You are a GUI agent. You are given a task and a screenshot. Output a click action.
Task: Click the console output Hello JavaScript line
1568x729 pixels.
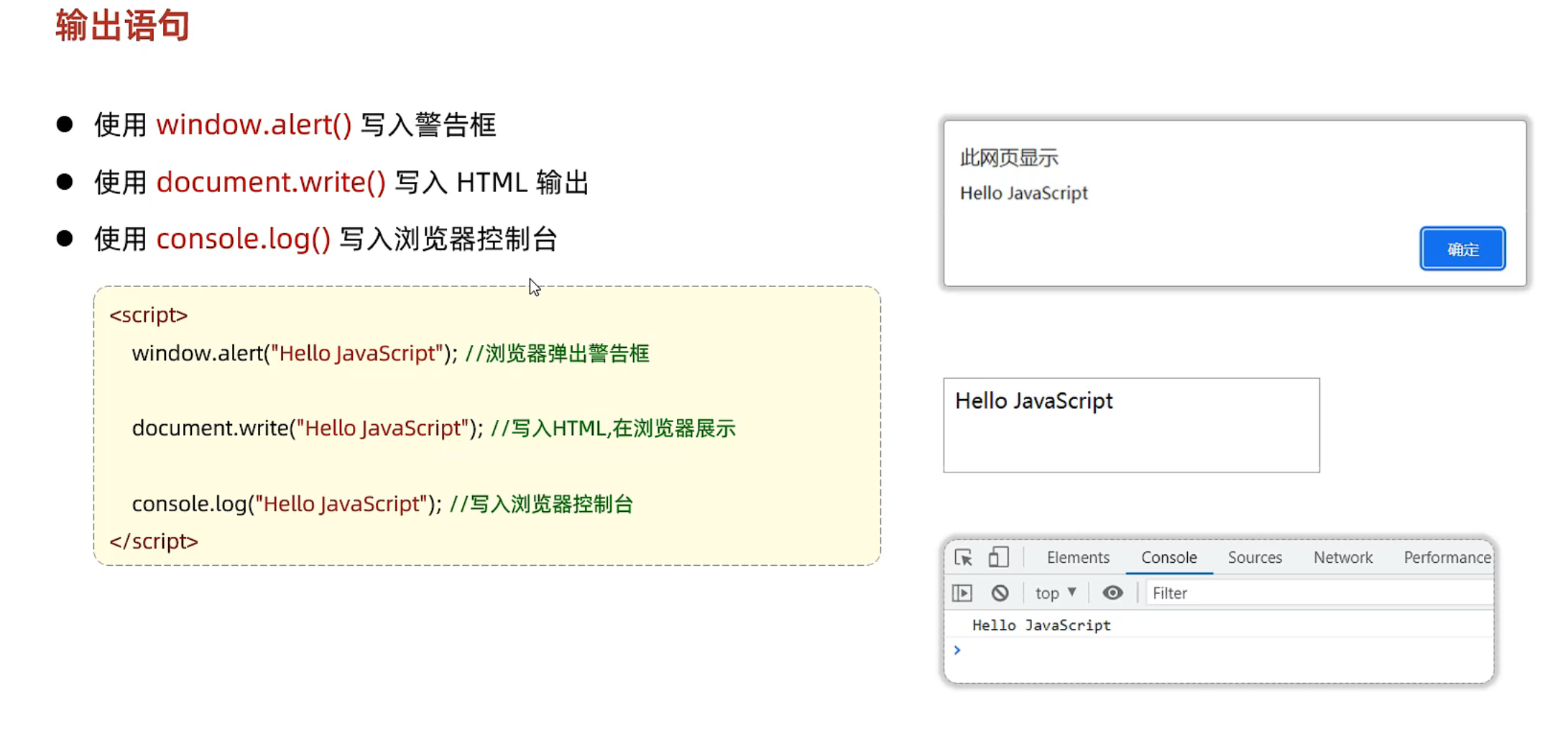(x=1041, y=625)
